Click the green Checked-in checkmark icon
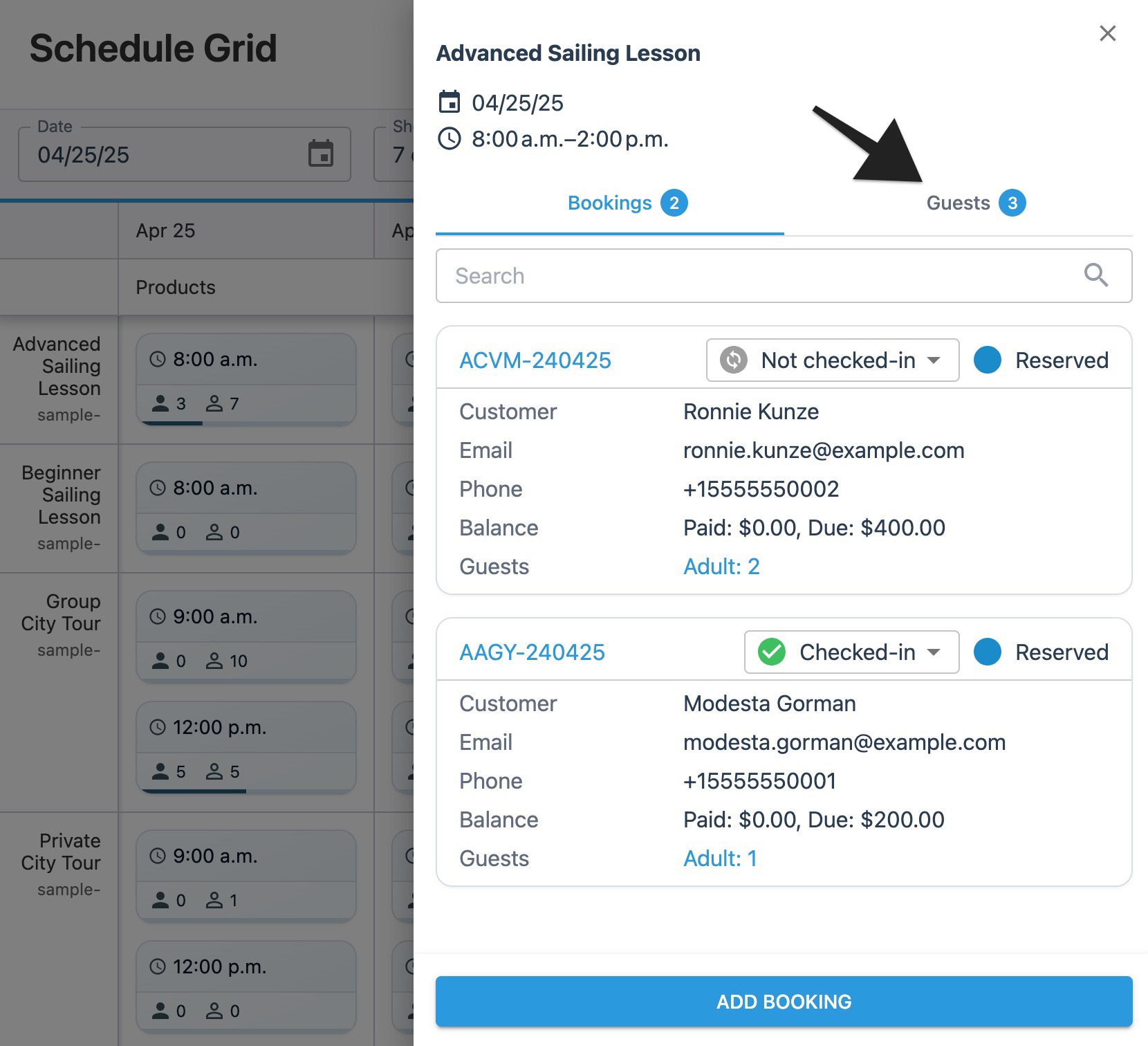Image resolution: width=1148 pixels, height=1046 pixels. coord(772,652)
